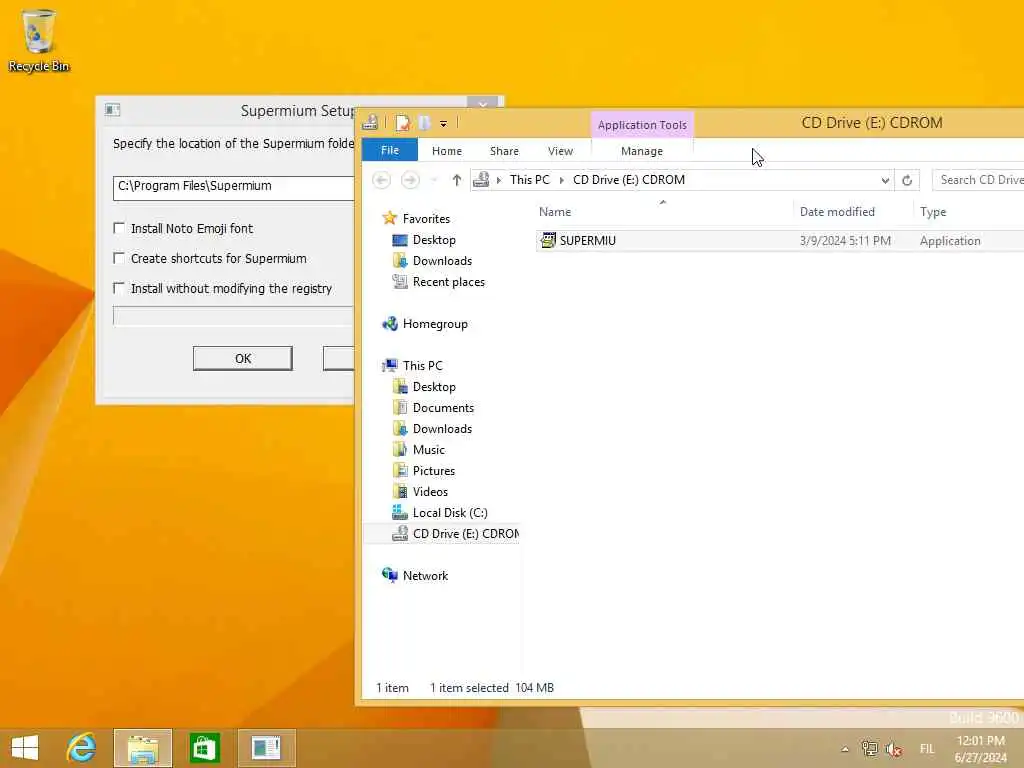
Task: Open the Windows Start button
Action: point(25,748)
